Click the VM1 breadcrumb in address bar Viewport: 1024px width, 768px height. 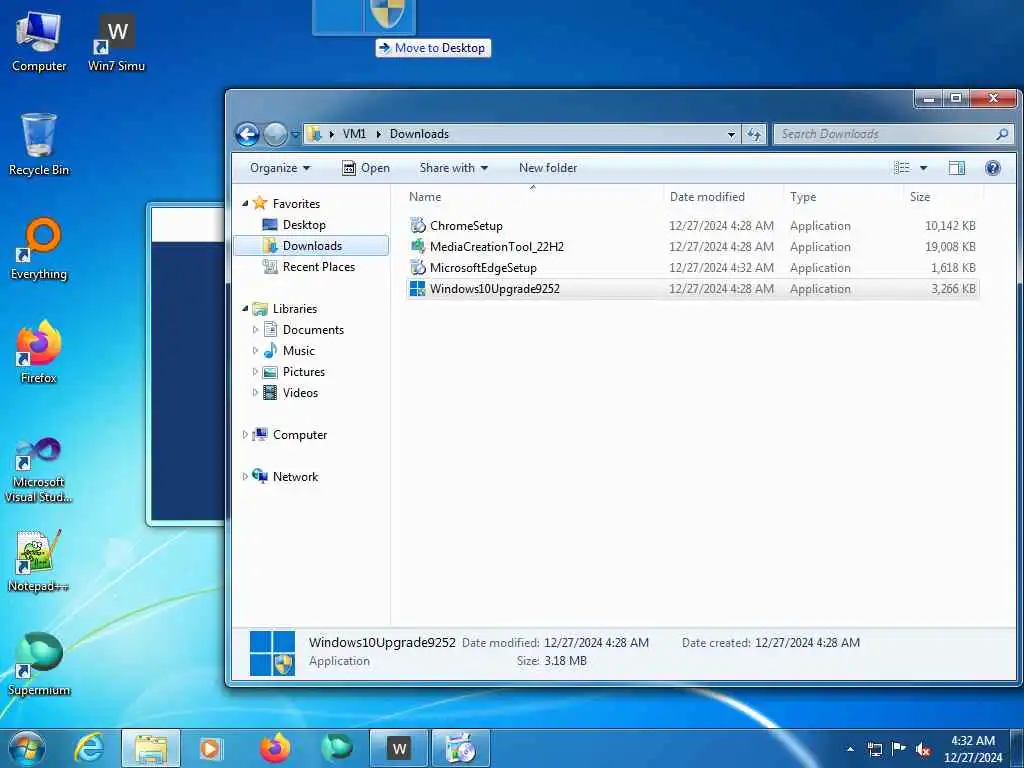click(354, 134)
